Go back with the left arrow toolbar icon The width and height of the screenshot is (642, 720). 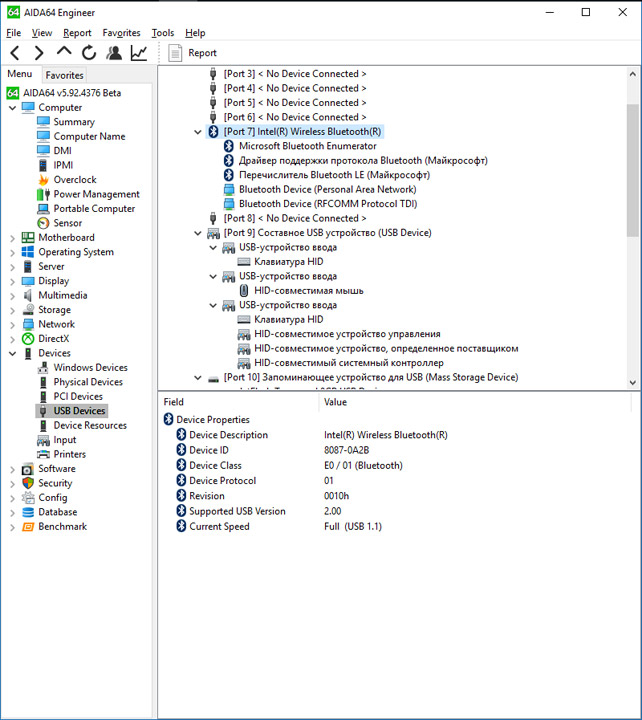pyautogui.click(x=15, y=53)
